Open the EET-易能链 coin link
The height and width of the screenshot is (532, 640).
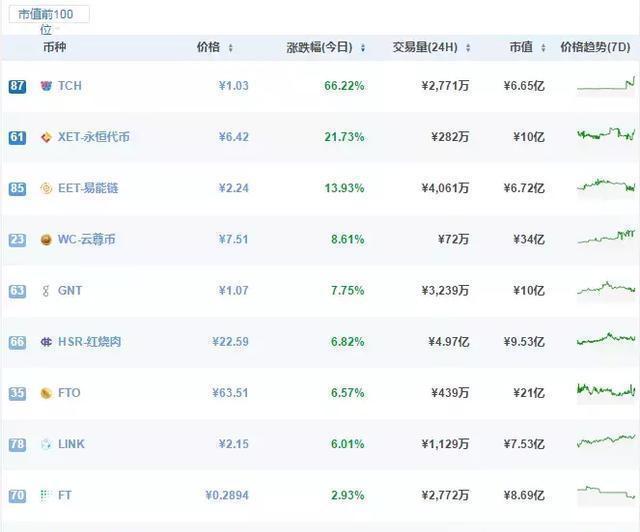click(x=88, y=188)
